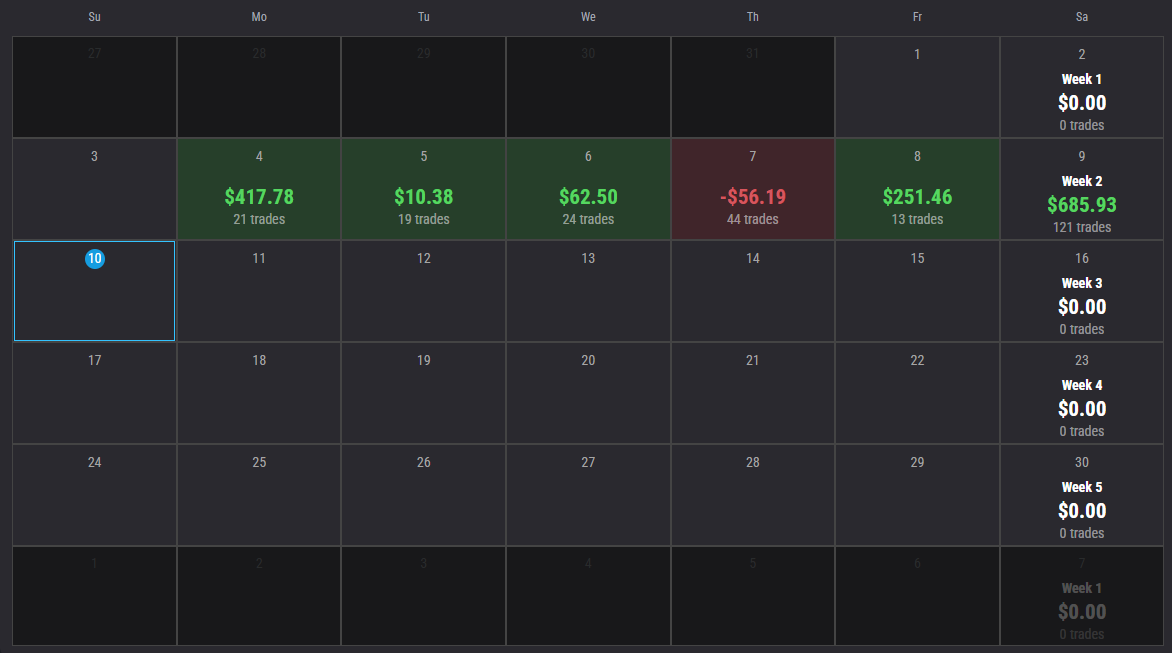Open the grayed-out day 31 from last month
1172x653 pixels.
[x=752, y=86]
